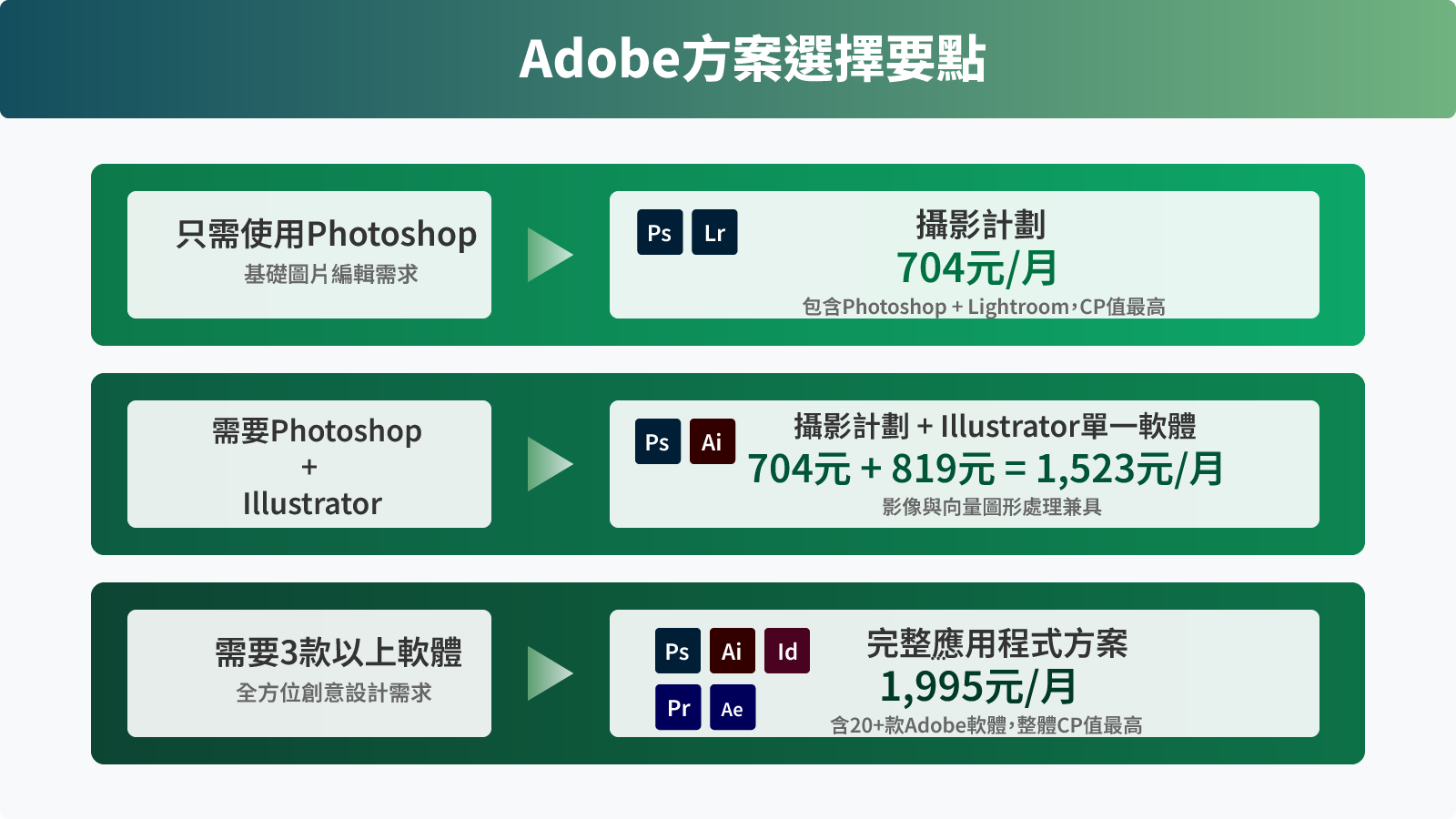Click the arrow pointing to the Illustrator bundle

click(x=549, y=464)
